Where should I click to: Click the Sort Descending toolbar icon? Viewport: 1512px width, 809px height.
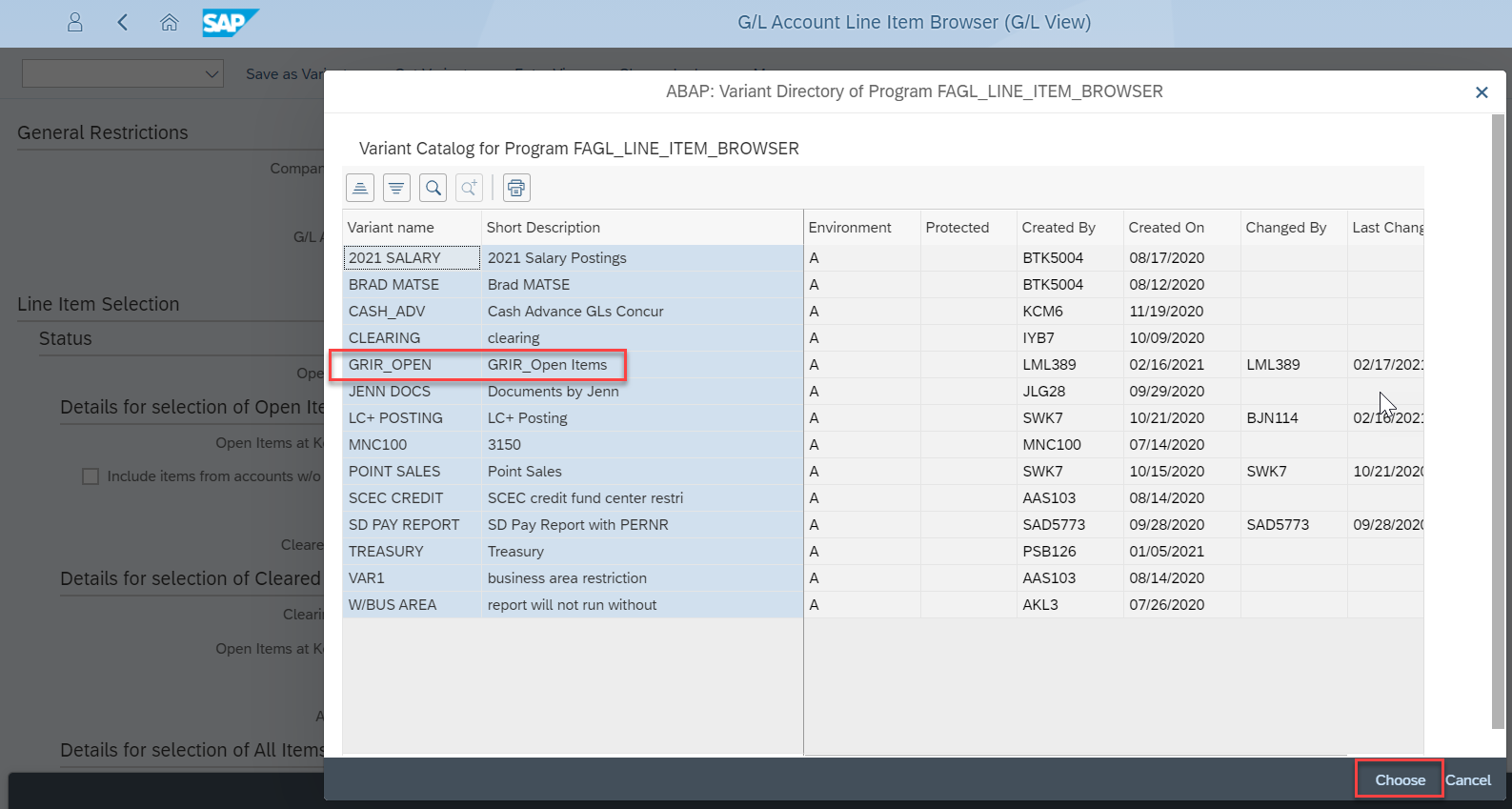pos(396,188)
